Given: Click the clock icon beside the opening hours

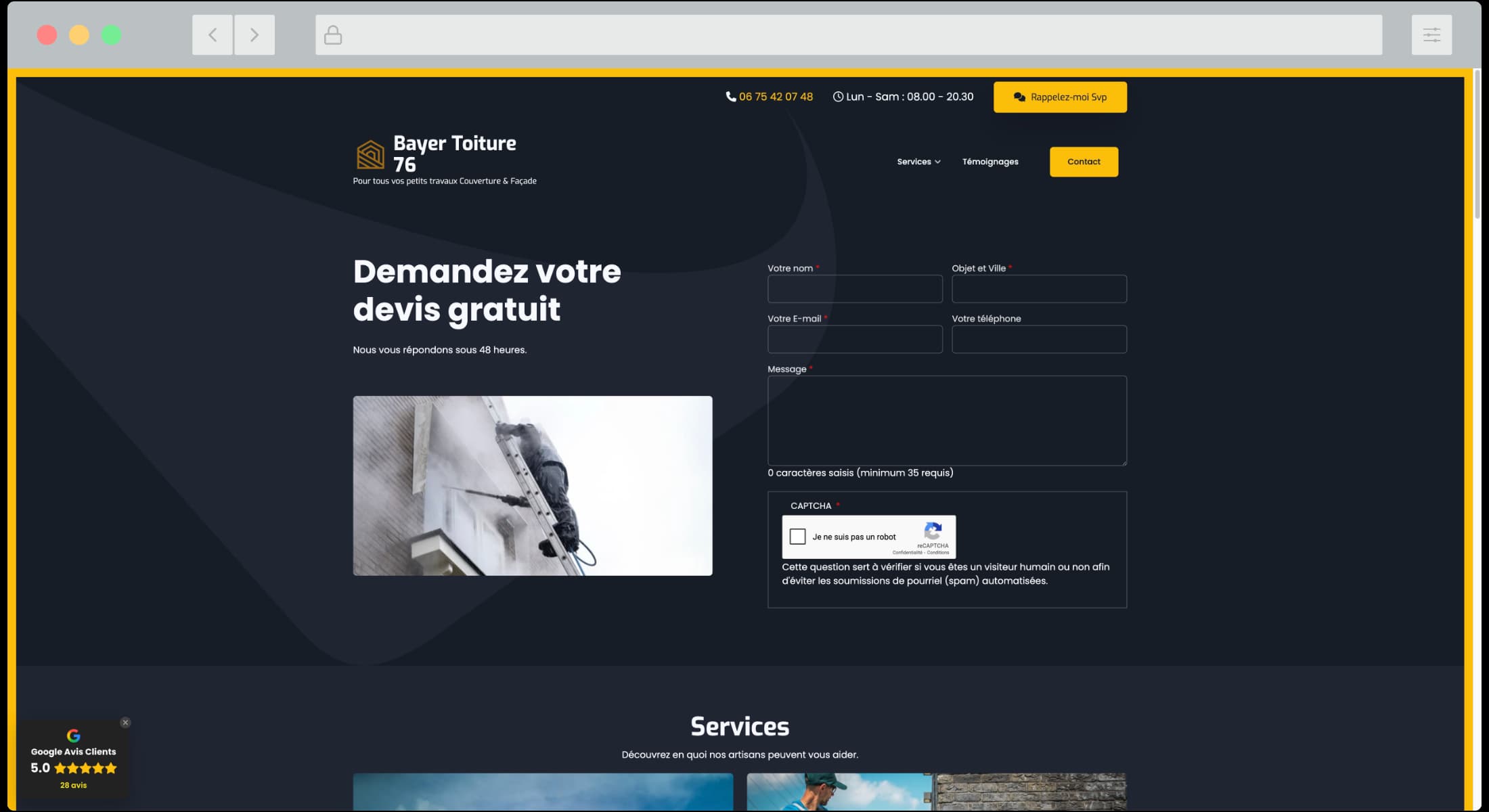Looking at the screenshot, I should point(838,97).
